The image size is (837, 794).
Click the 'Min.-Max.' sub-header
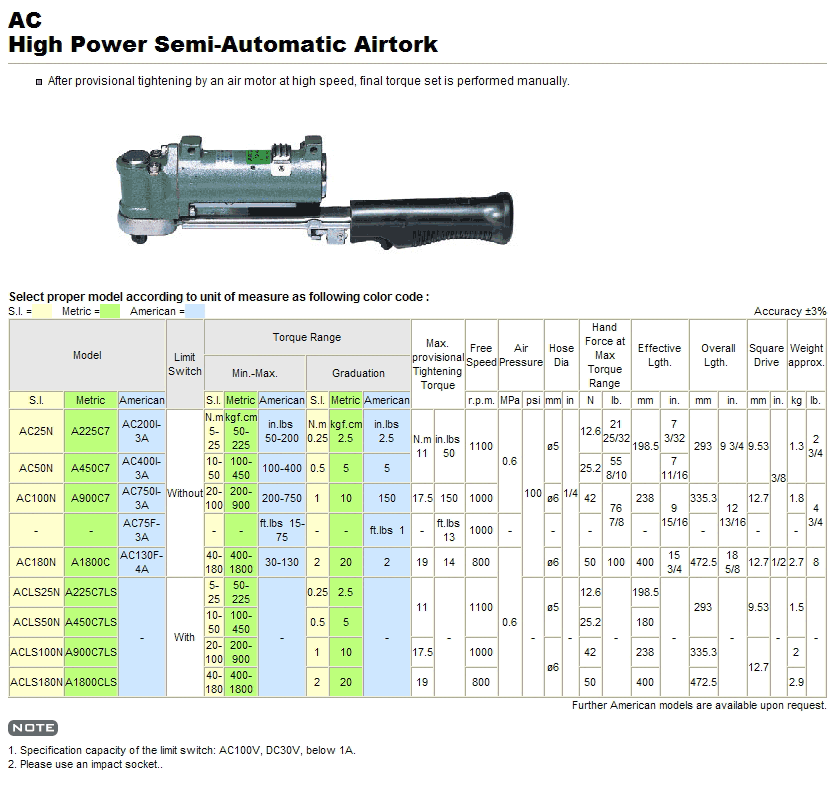point(255,373)
